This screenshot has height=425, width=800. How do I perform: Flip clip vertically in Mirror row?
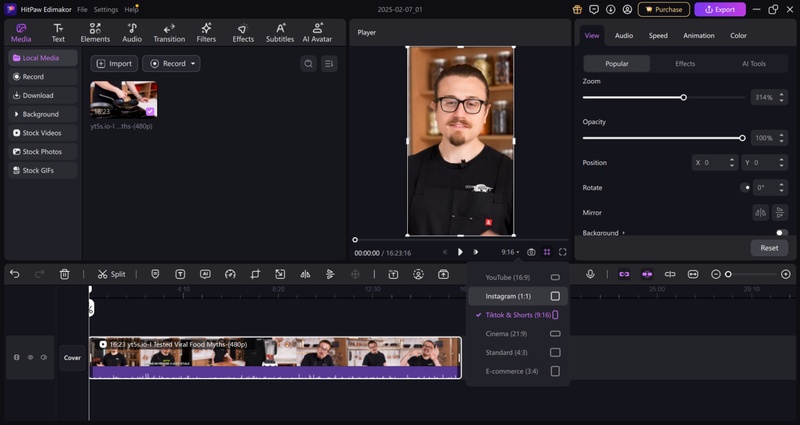pyautogui.click(x=780, y=212)
